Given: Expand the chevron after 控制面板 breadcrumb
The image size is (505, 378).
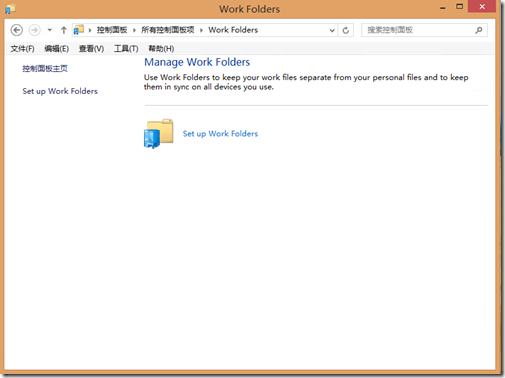Looking at the screenshot, I should 134,30.
